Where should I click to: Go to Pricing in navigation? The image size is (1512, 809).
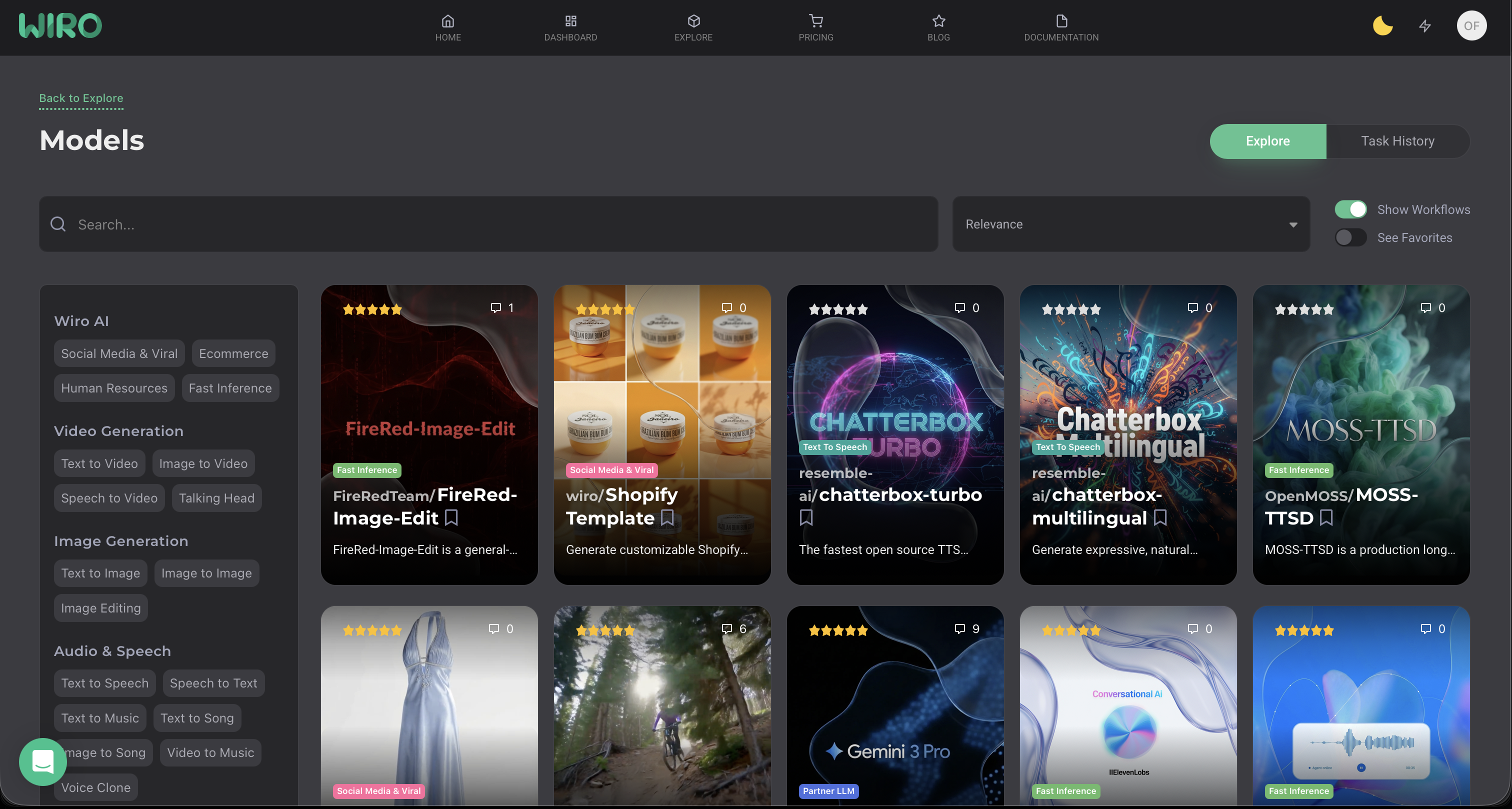click(x=815, y=27)
